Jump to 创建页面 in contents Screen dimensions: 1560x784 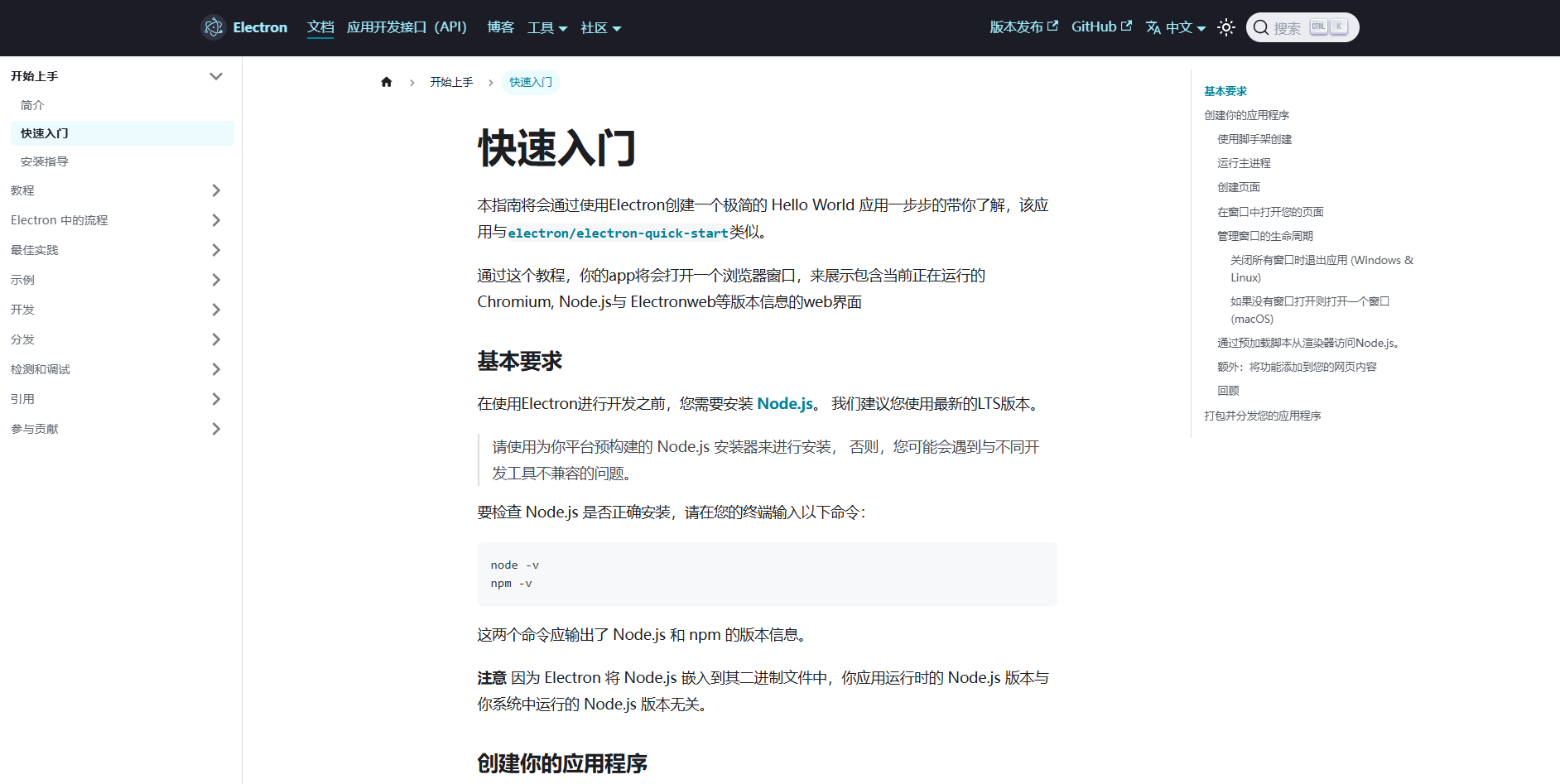(1239, 187)
